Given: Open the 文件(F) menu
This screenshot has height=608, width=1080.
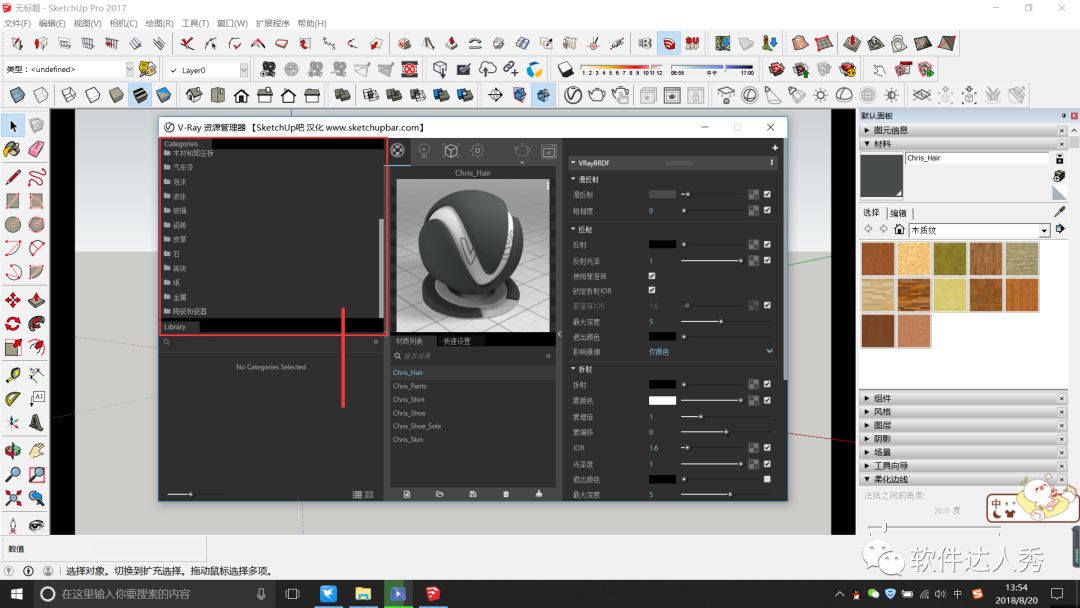Looking at the screenshot, I should 17,23.
